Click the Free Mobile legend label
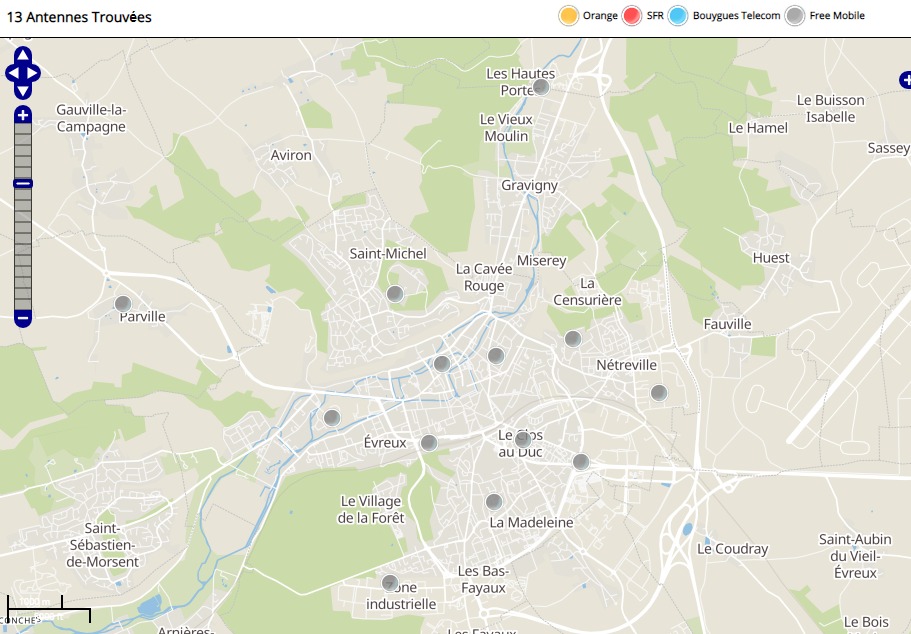 (837, 16)
